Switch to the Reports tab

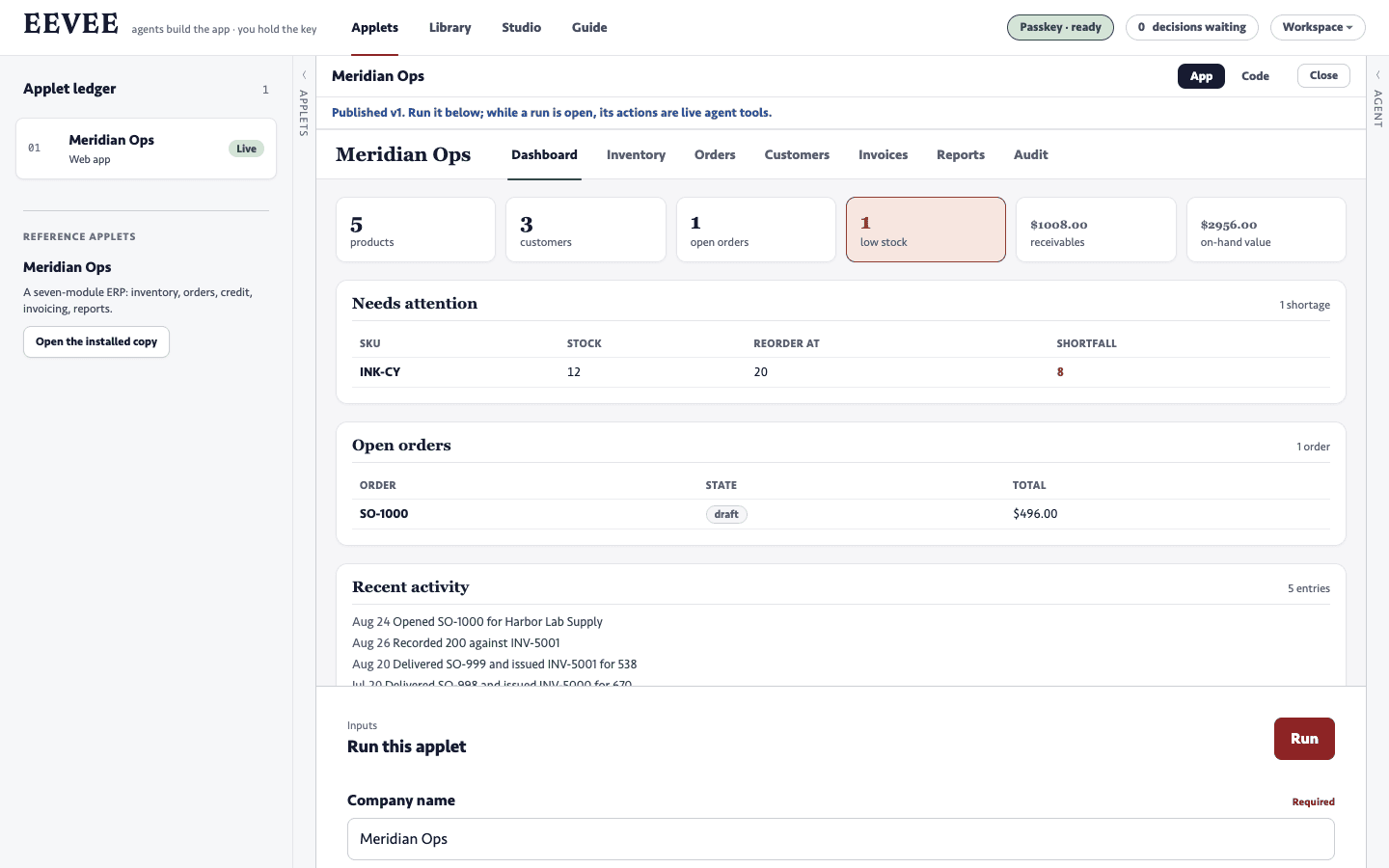tap(961, 155)
